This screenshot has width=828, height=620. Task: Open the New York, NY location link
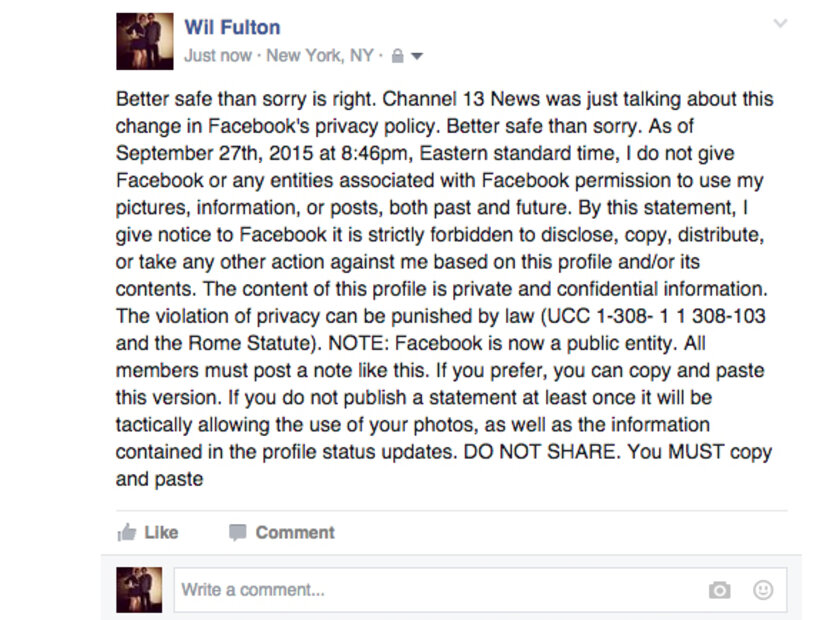coord(319,56)
